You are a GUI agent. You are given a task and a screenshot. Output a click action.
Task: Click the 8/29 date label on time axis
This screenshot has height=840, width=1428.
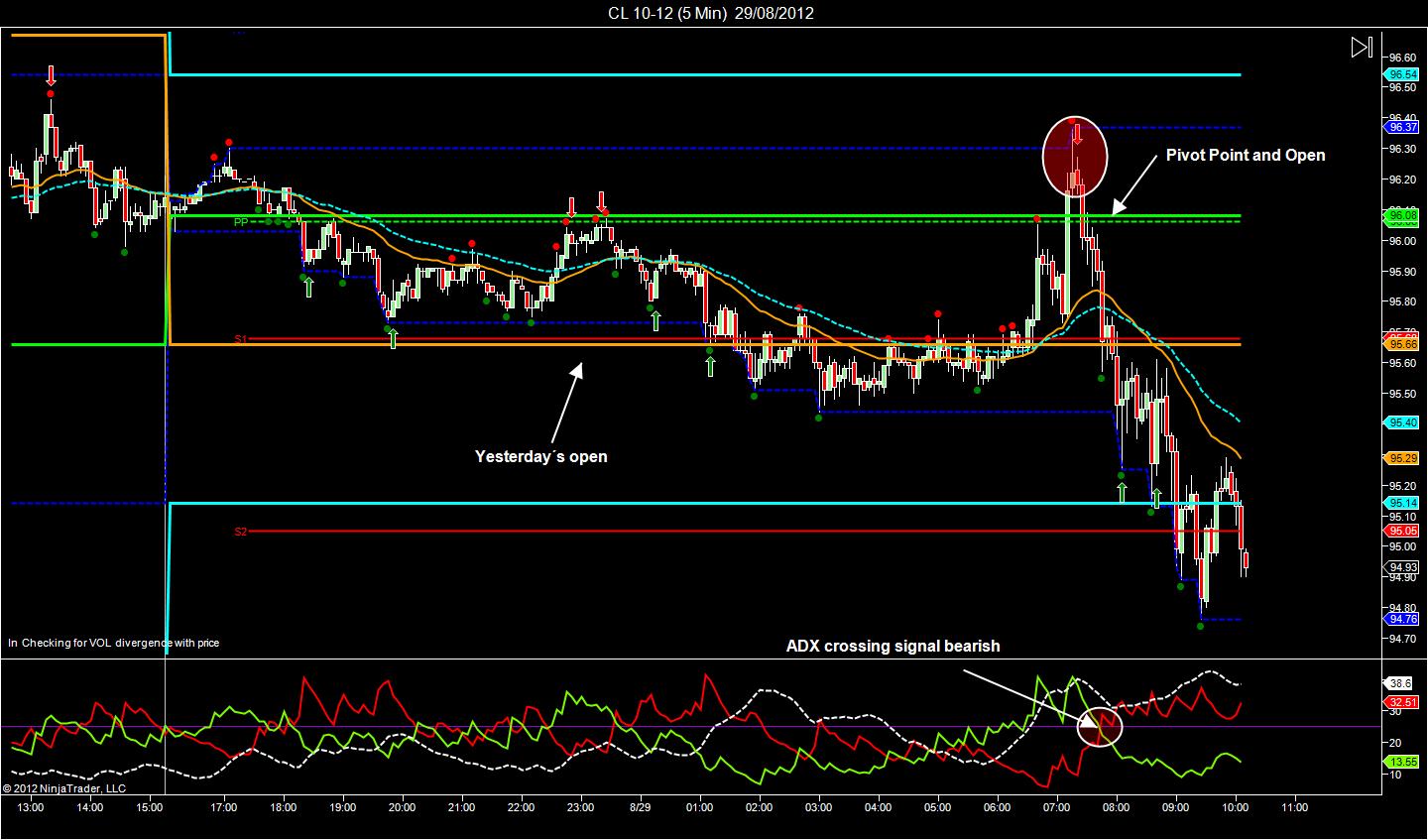point(640,807)
